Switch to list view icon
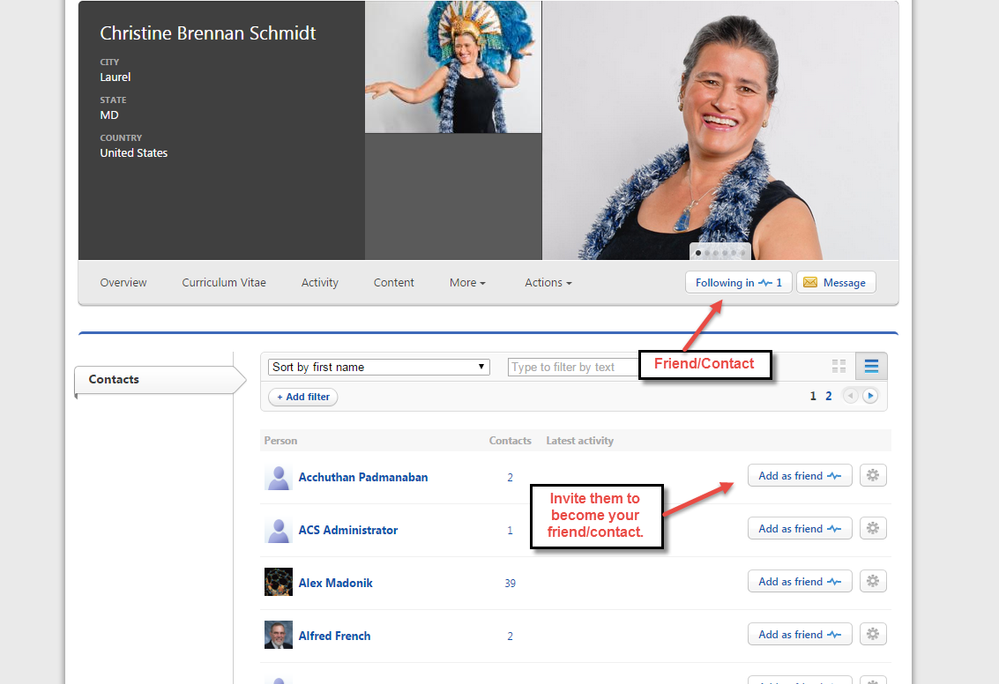The width and height of the screenshot is (999, 684). (871, 367)
